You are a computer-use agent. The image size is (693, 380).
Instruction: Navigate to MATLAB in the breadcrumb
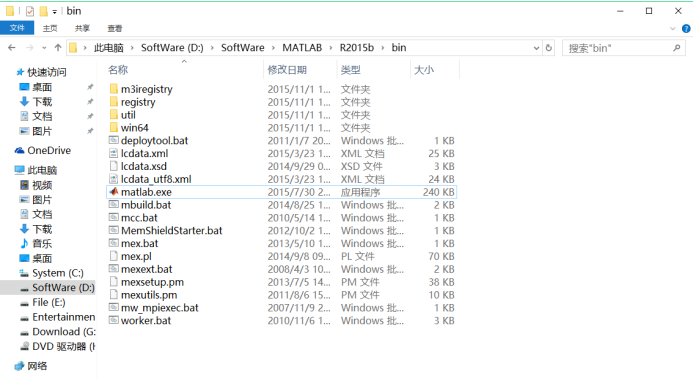click(302, 48)
